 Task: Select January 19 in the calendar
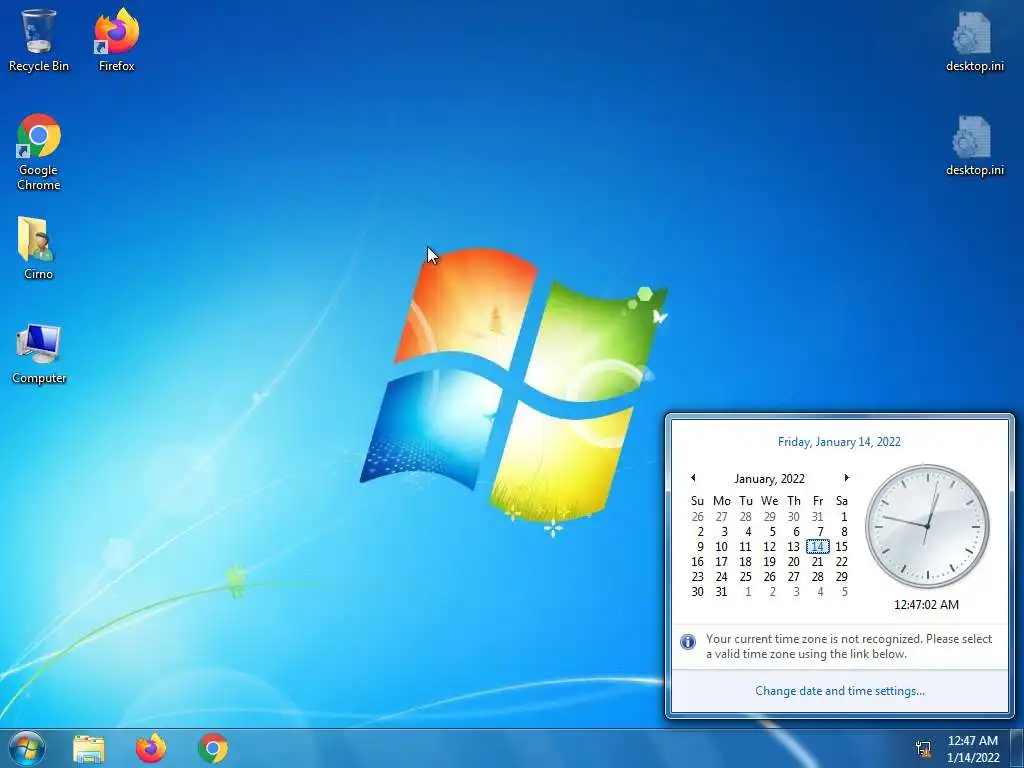click(x=769, y=562)
